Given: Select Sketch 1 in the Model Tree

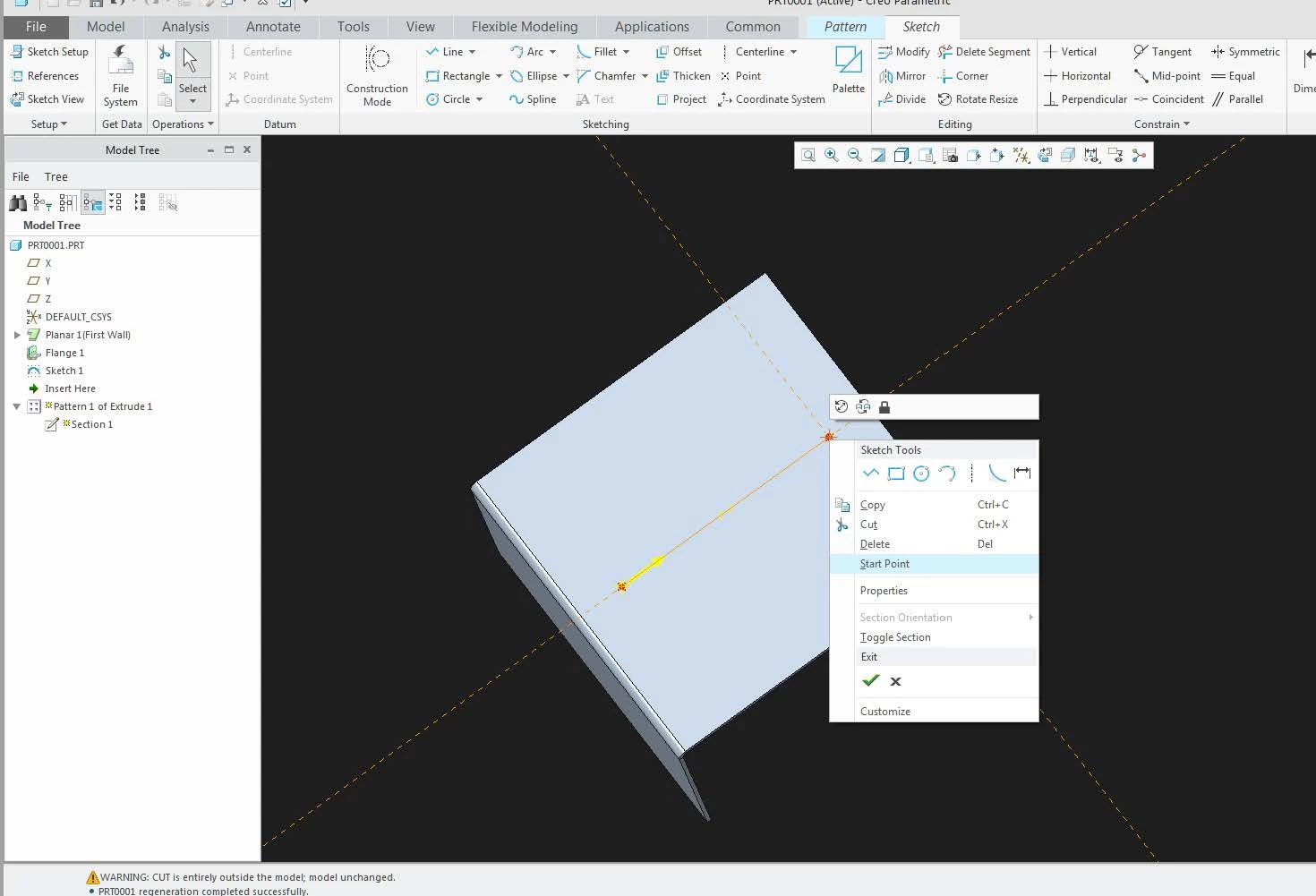Looking at the screenshot, I should [56, 371].
